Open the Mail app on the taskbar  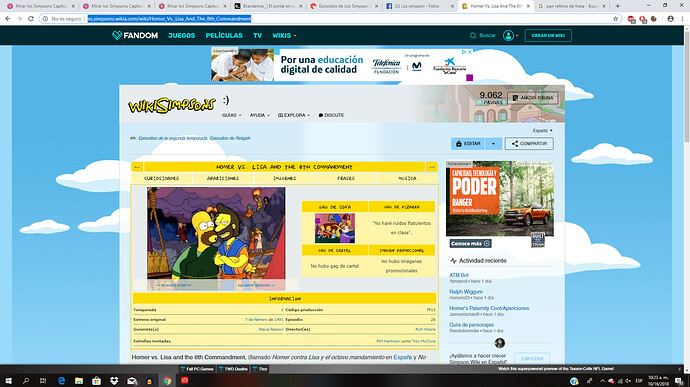[x=132, y=381]
